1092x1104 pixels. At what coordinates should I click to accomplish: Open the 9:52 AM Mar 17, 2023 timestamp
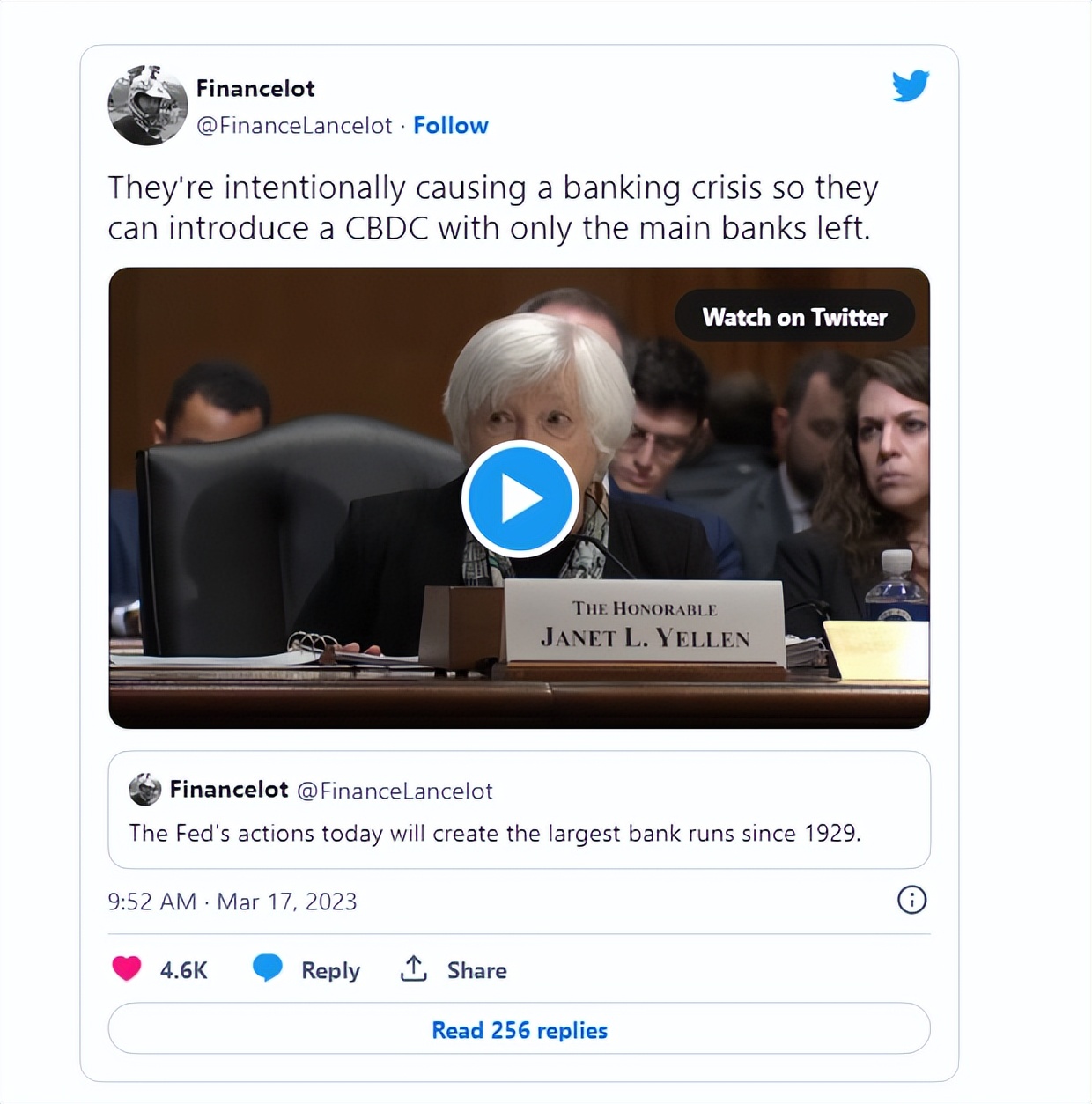click(232, 902)
